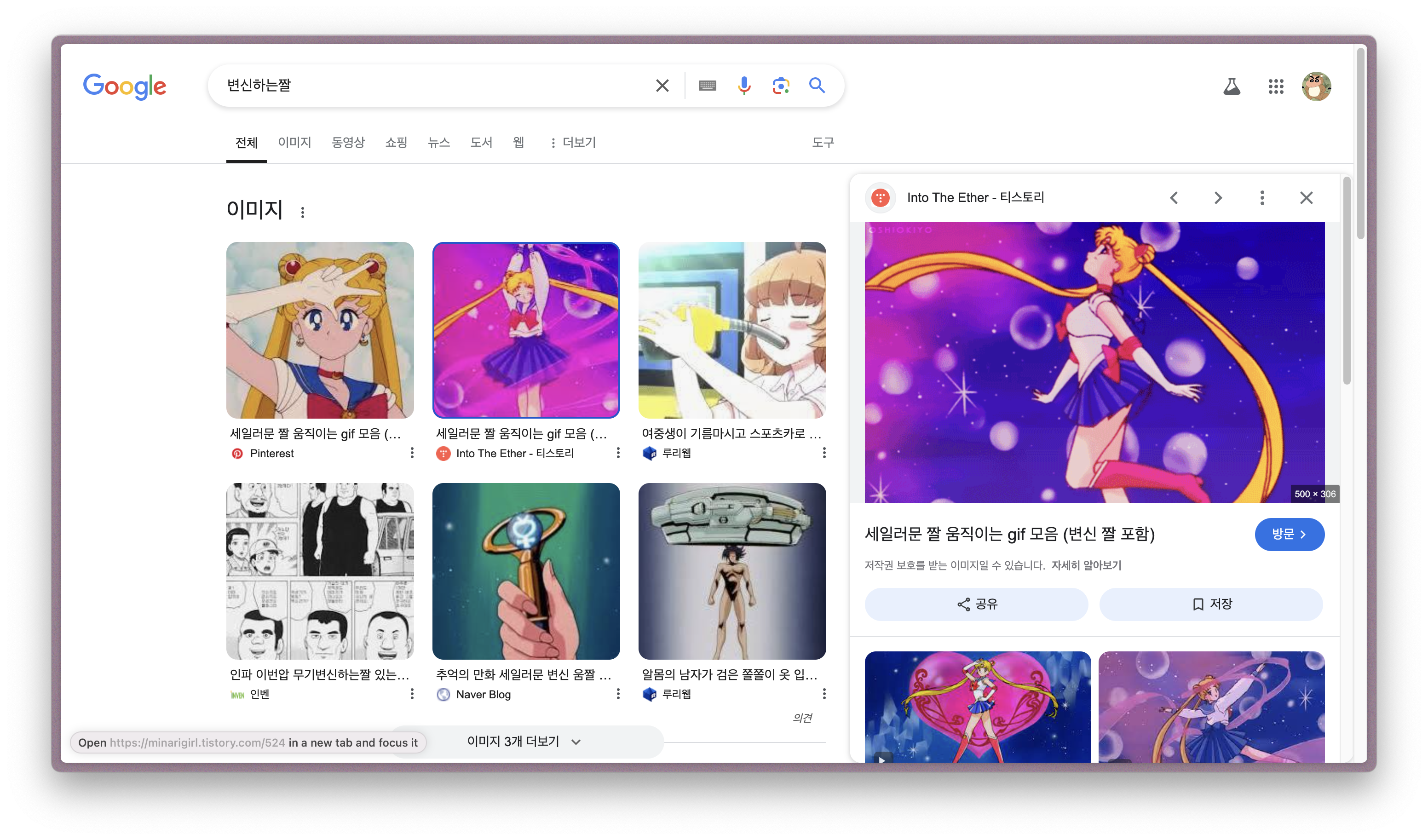This screenshot has height=840, width=1428.
Task: Switch to the 도서 tab
Action: click(481, 142)
